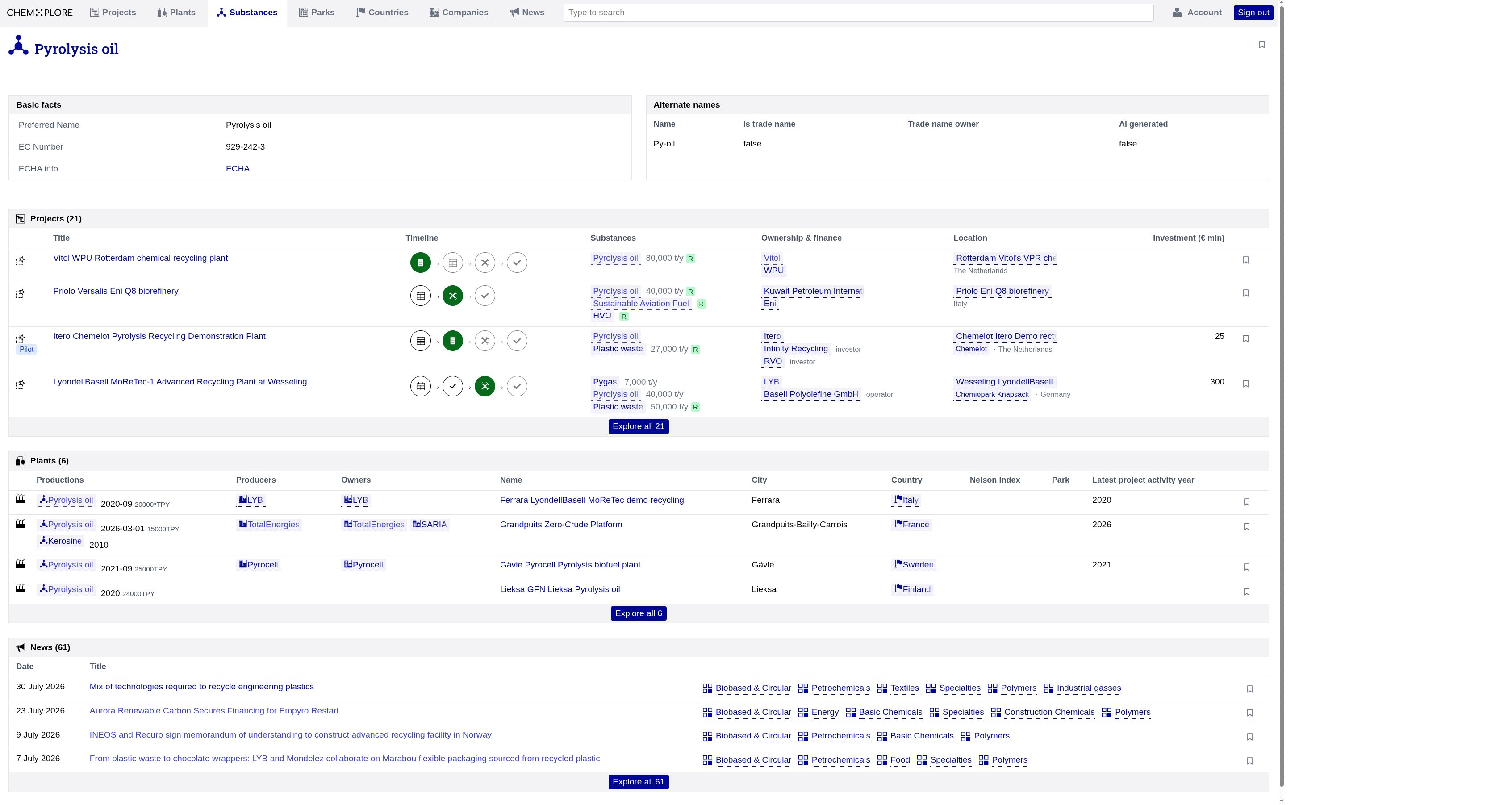Click the Infinity Recycling investor link
The width and height of the screenshot is (1512, 805).
tap(796, 349)
